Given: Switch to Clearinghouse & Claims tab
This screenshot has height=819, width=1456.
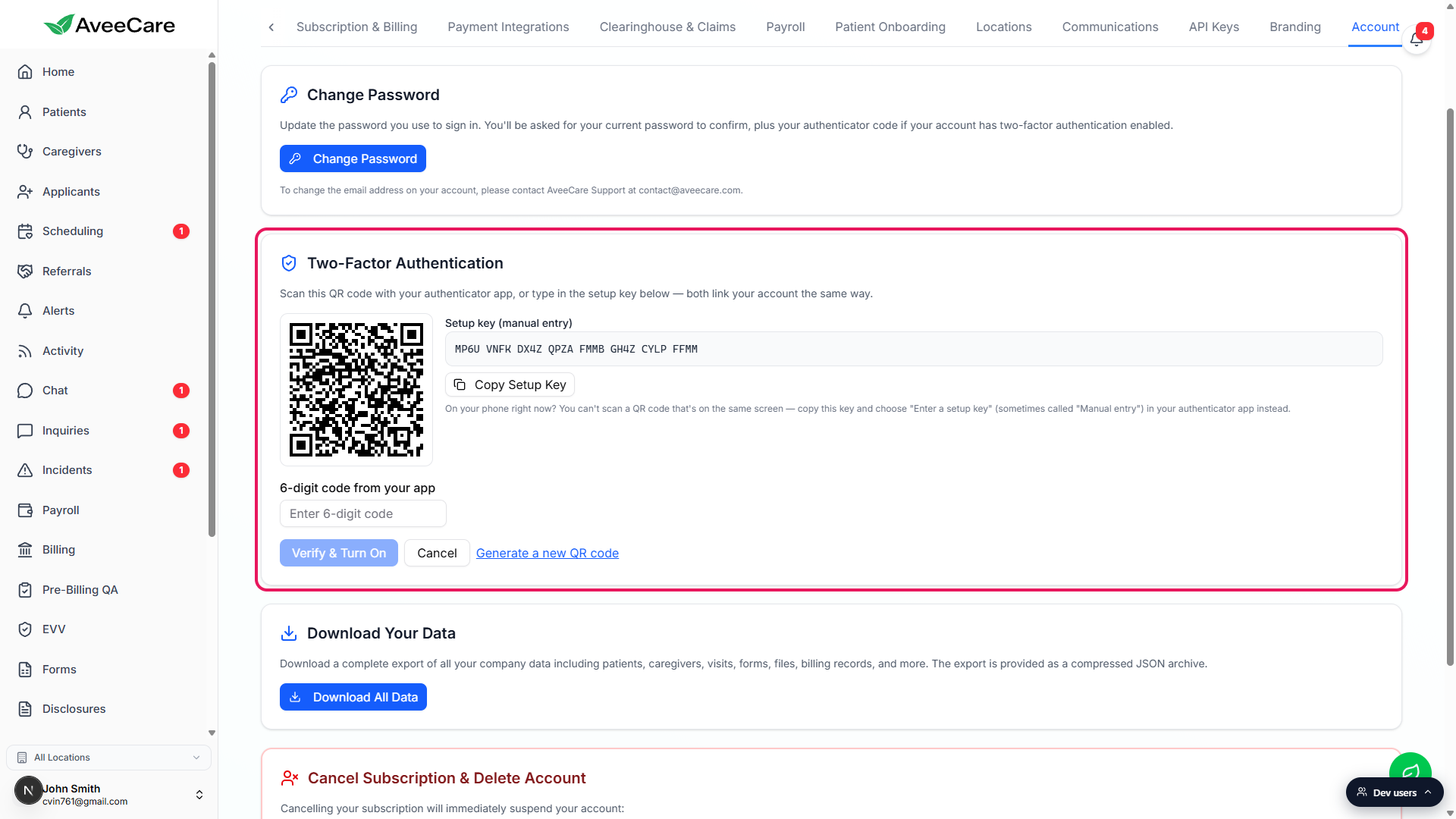Looking at the screenshot, I should (667, 27).
